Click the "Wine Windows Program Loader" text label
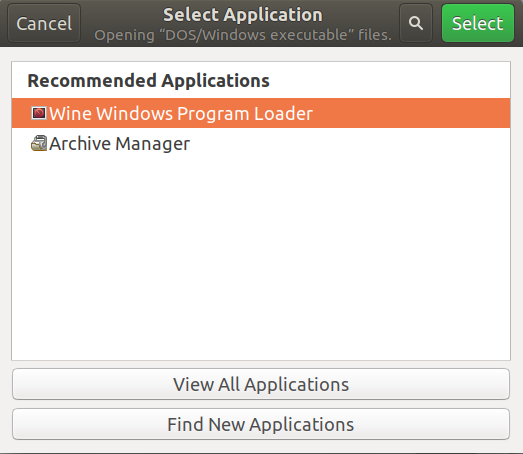This screenshot has height=454, width=523. coord(181,113)
